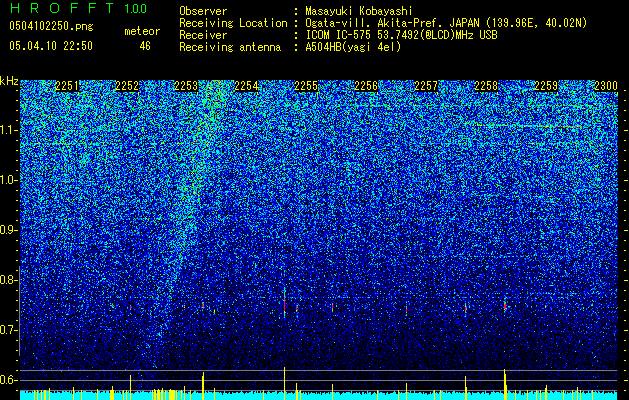Screen dimensions: 629x400
Task: Select the 0.9 frequency axis label
Action: point(7,230)
